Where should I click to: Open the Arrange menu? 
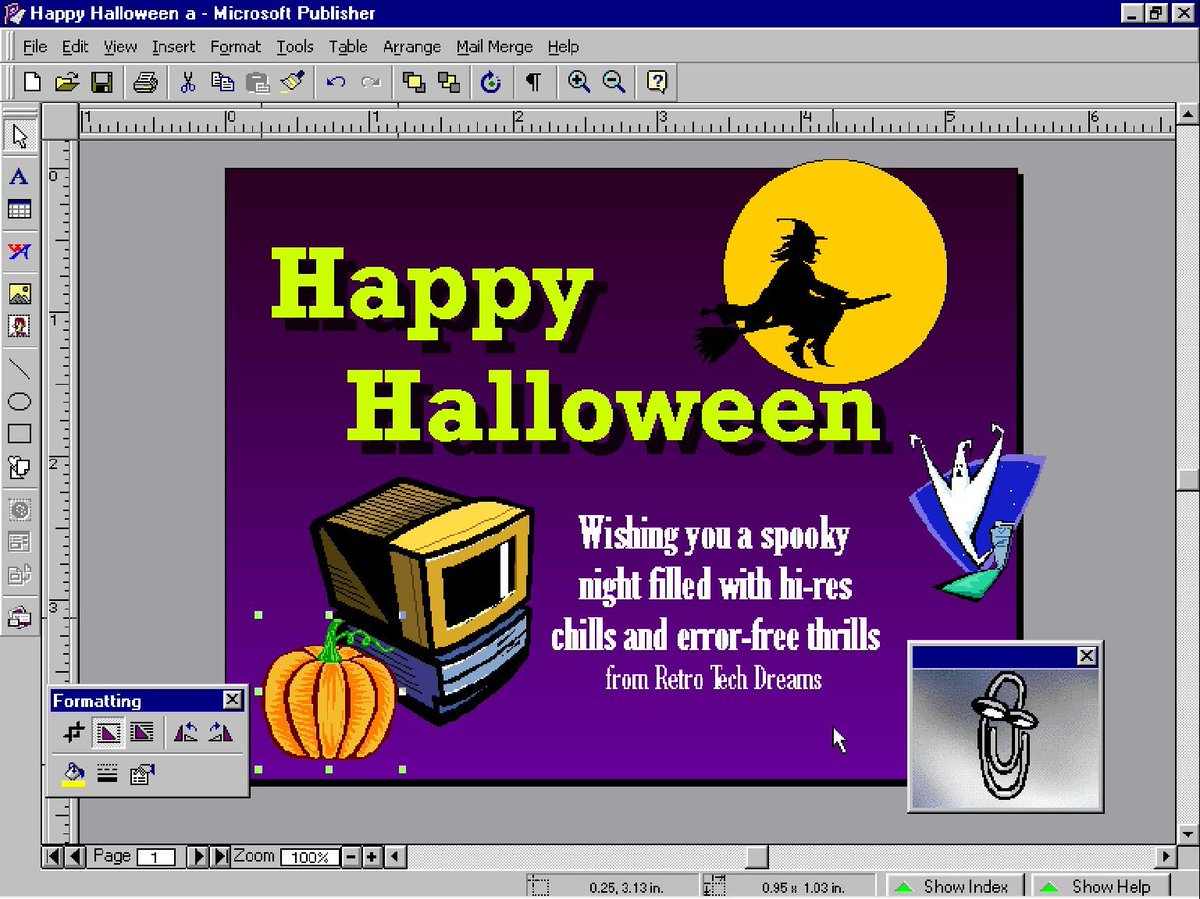point(411,47)
